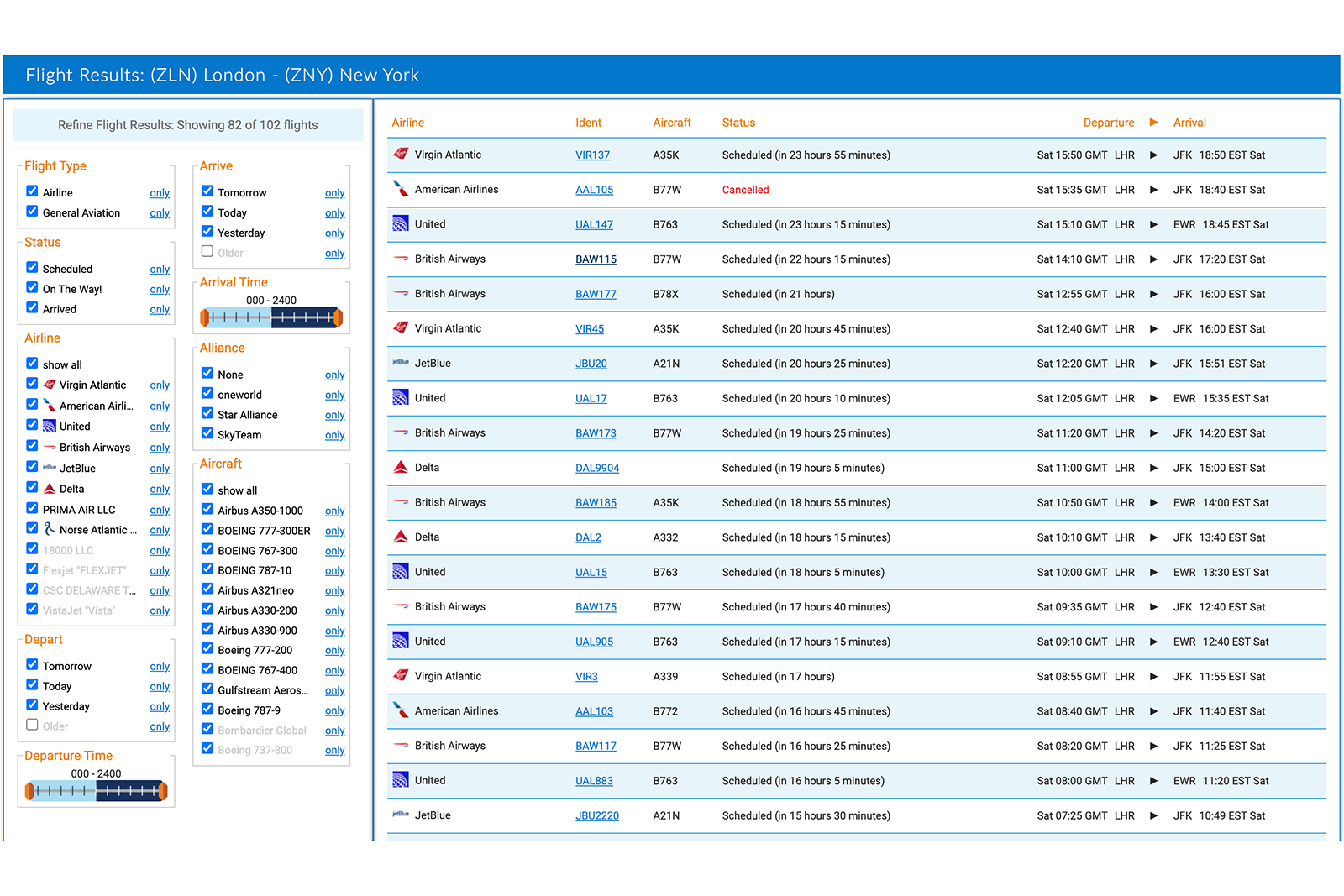1344x896 pixels.
Task: Click the Departure column header
Action: click(1109, 122)
